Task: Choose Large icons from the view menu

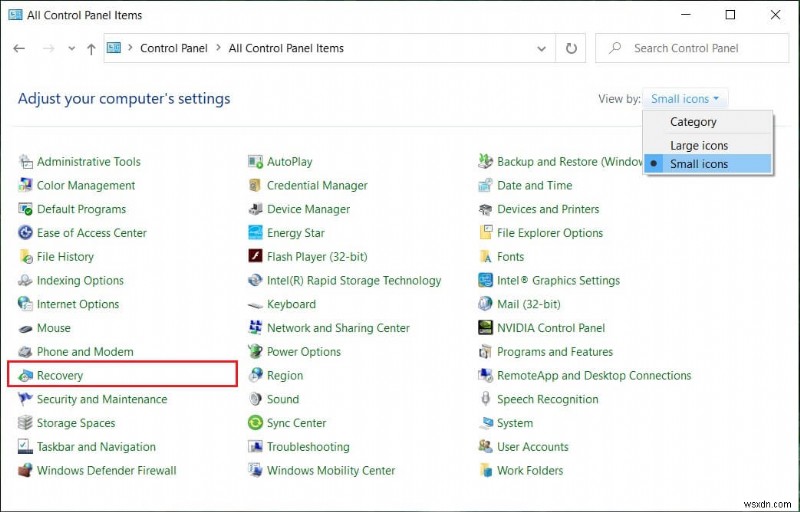Action: pyautogui.click(x=699, y=145)
